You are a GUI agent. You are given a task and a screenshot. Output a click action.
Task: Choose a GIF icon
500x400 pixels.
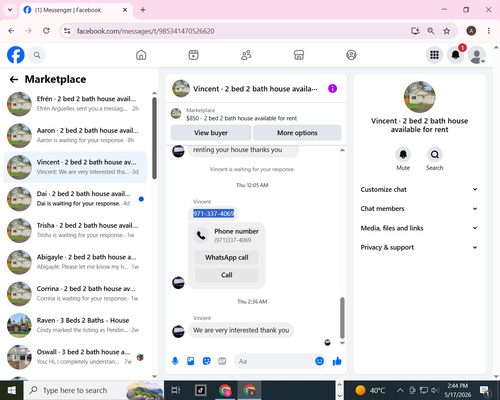[x=222, y=361]
